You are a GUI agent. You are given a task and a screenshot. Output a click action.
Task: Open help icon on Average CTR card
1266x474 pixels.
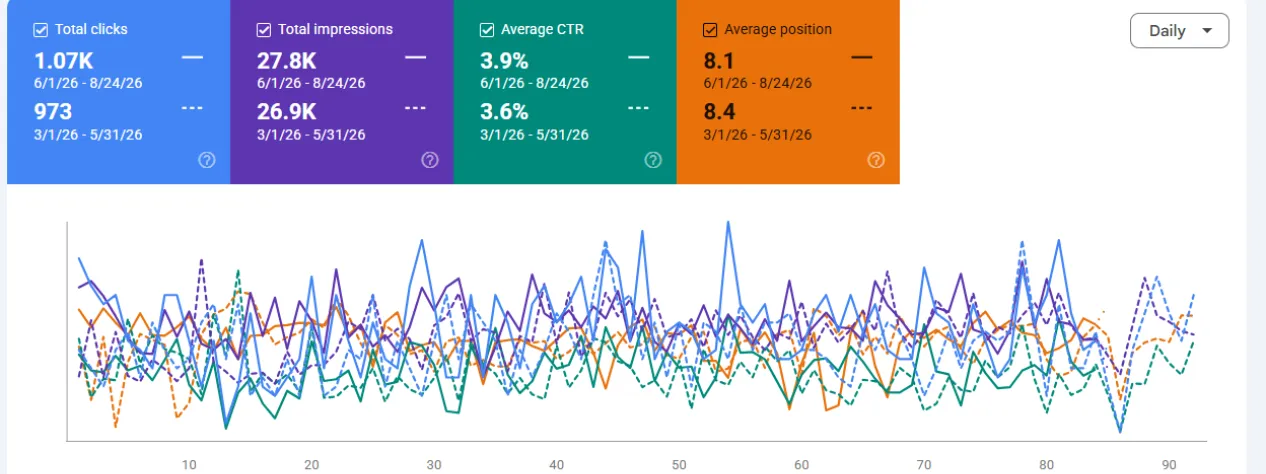(653, 160)
